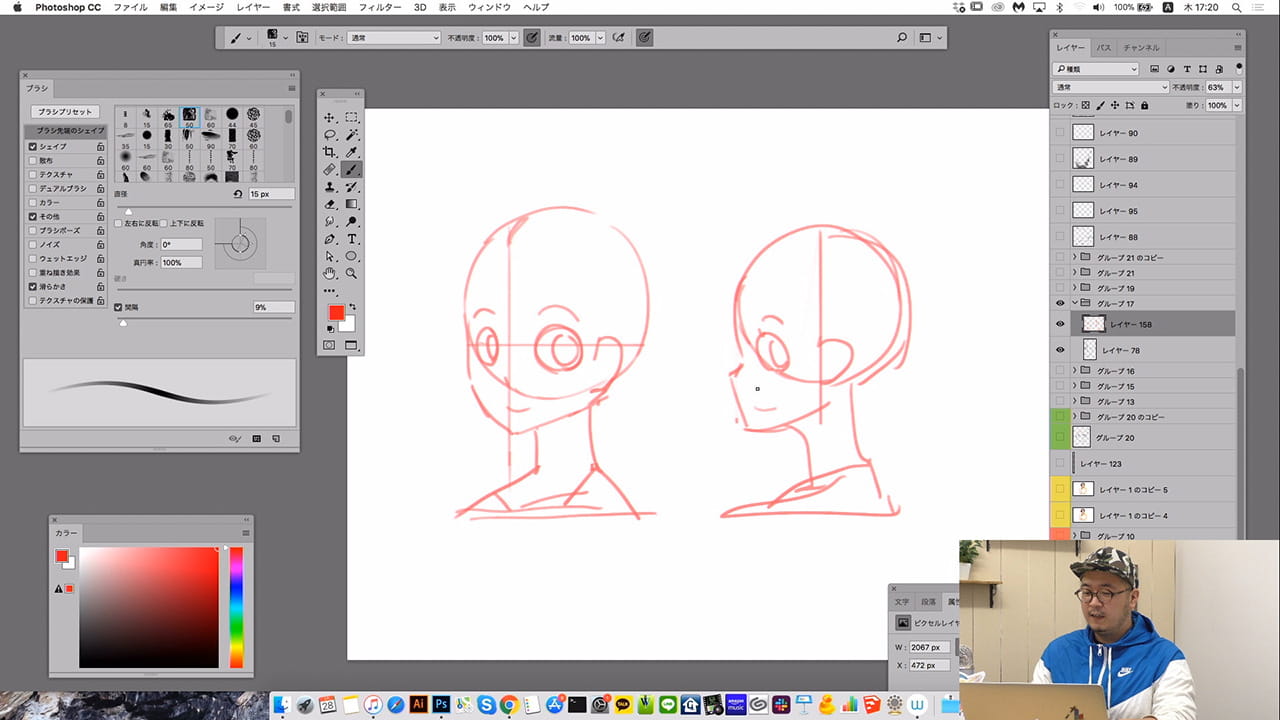This screenshot has height=720, width=1280.
Task: Choose the Clone Stamp tool
Action: [329, 187]
